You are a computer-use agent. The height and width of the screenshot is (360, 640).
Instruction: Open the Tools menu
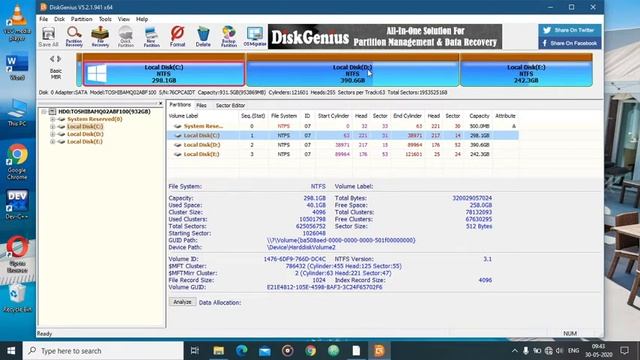point(105,19)
